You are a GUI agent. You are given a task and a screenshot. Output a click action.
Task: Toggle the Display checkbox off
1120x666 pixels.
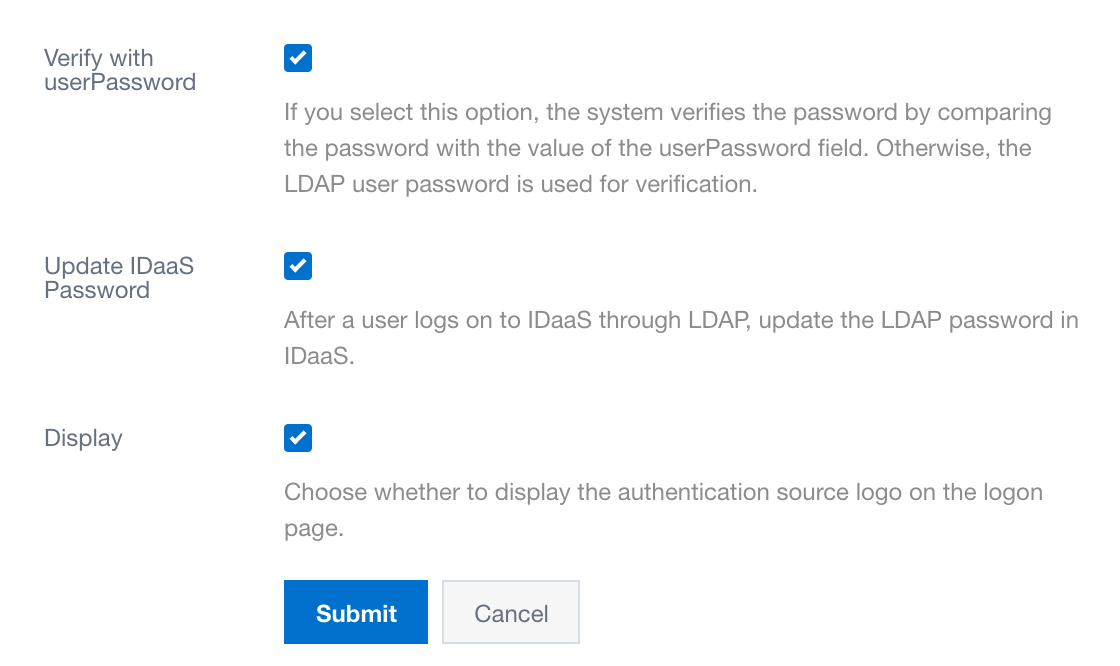(298, 438)
